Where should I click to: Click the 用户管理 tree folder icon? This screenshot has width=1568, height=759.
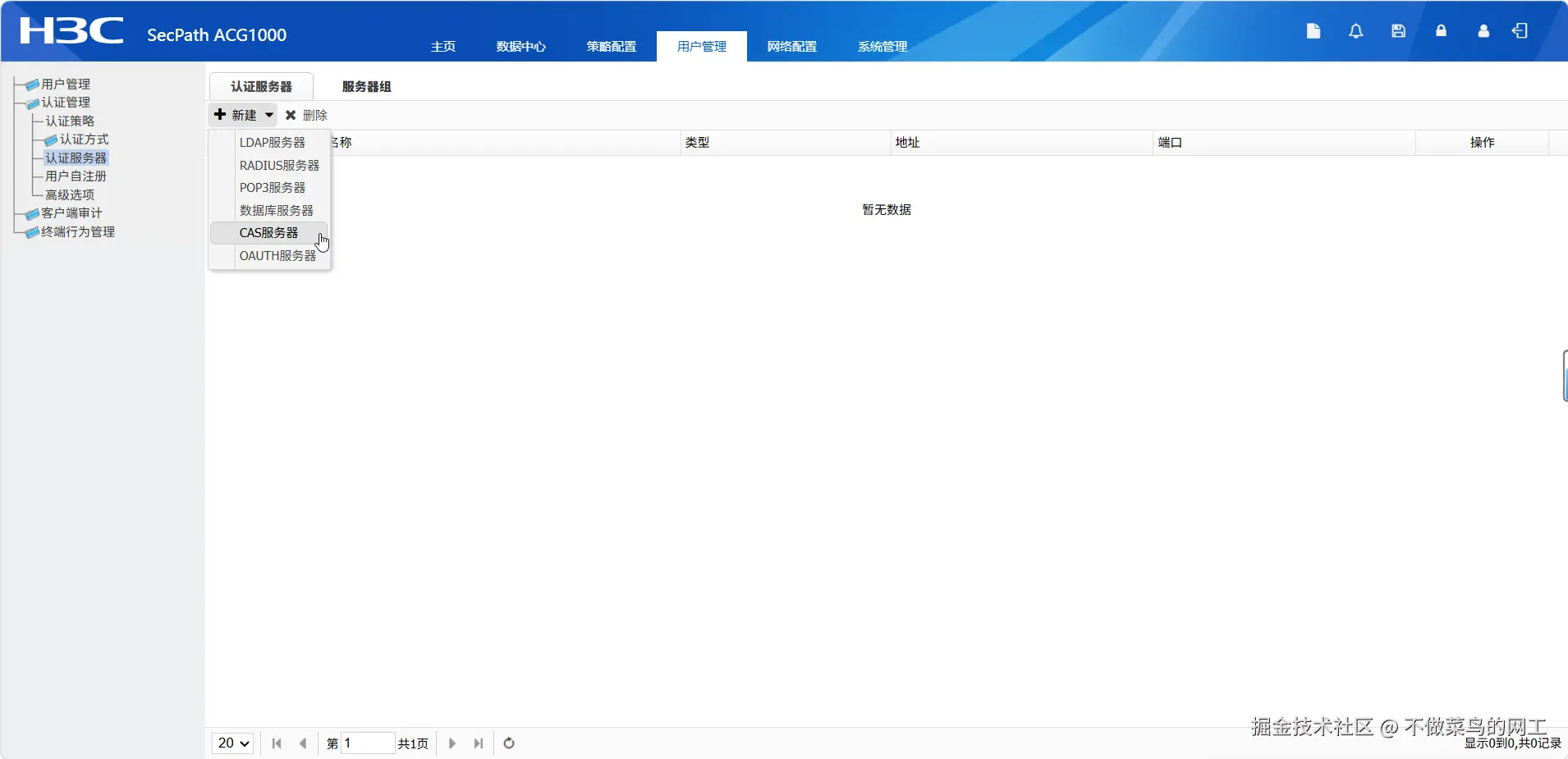32,85
